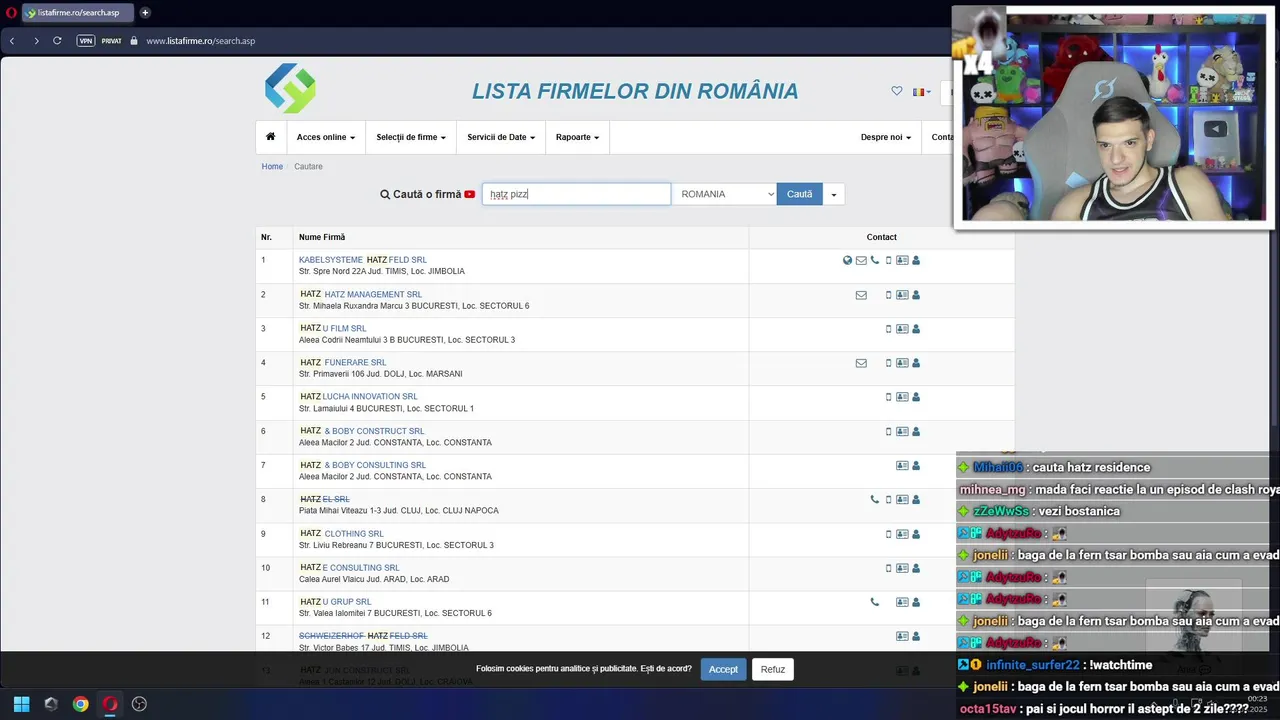Open the Despre noi dropdown menu
This screenshot has height=720, width=1280.
[886, 137]
